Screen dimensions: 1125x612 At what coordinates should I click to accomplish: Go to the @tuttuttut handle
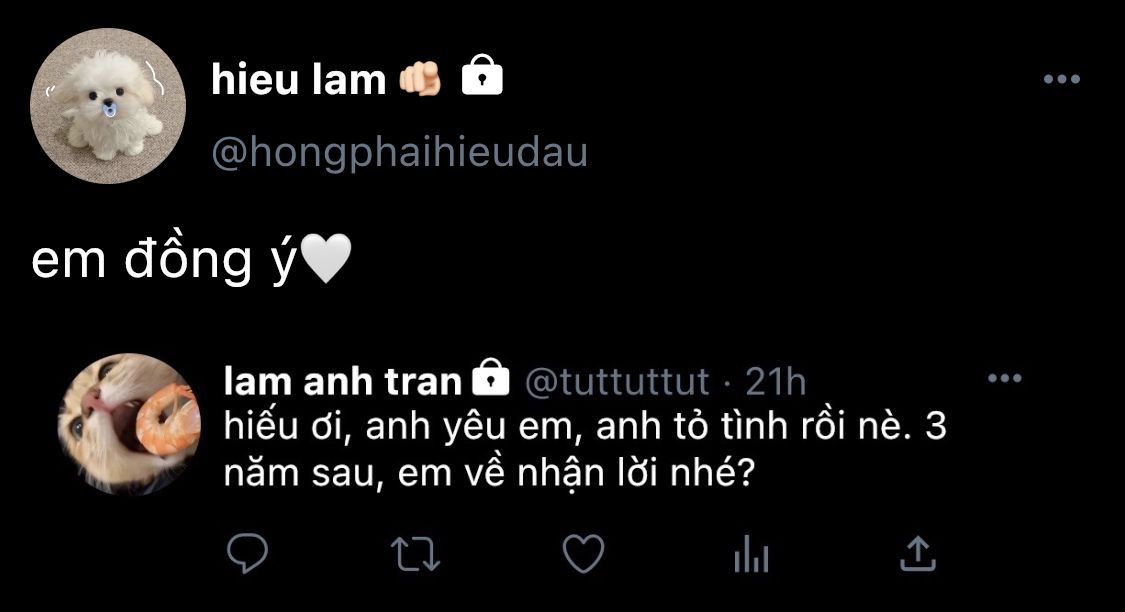(x=617, y=381)
